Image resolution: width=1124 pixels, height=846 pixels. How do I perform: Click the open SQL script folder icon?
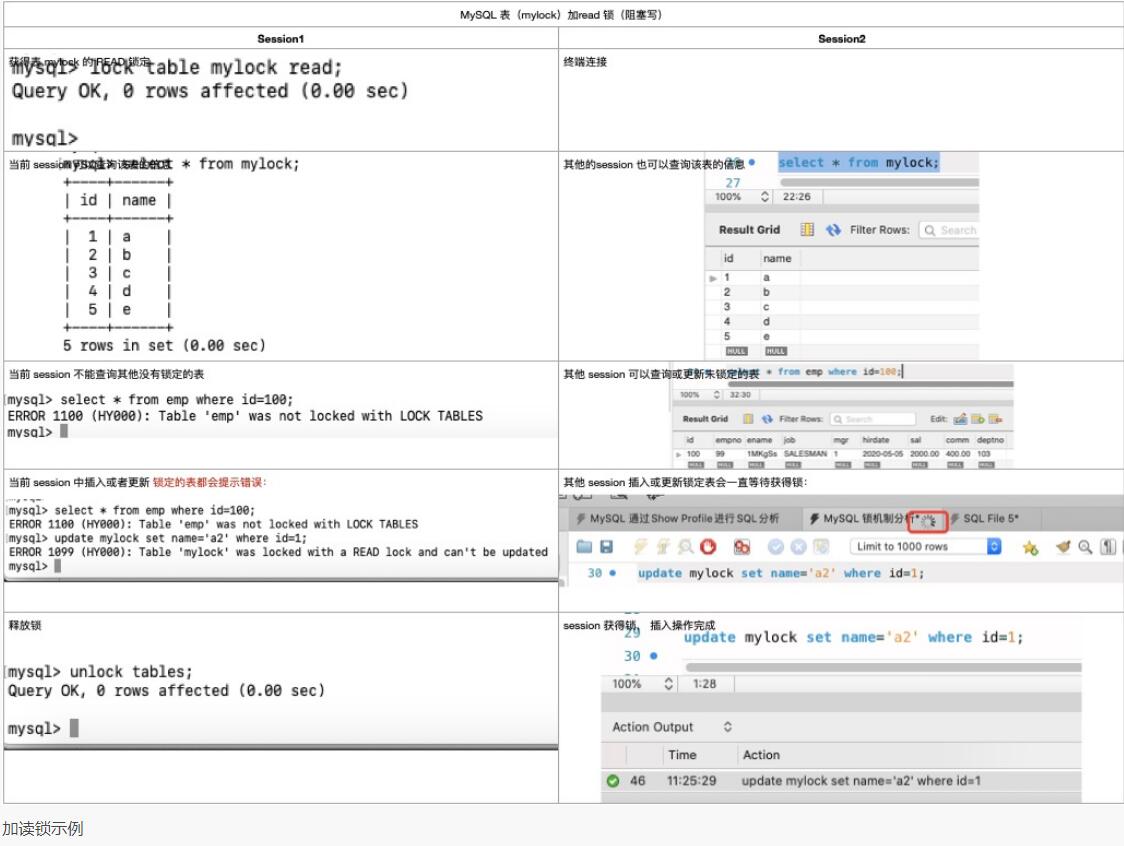coord(584,547)
